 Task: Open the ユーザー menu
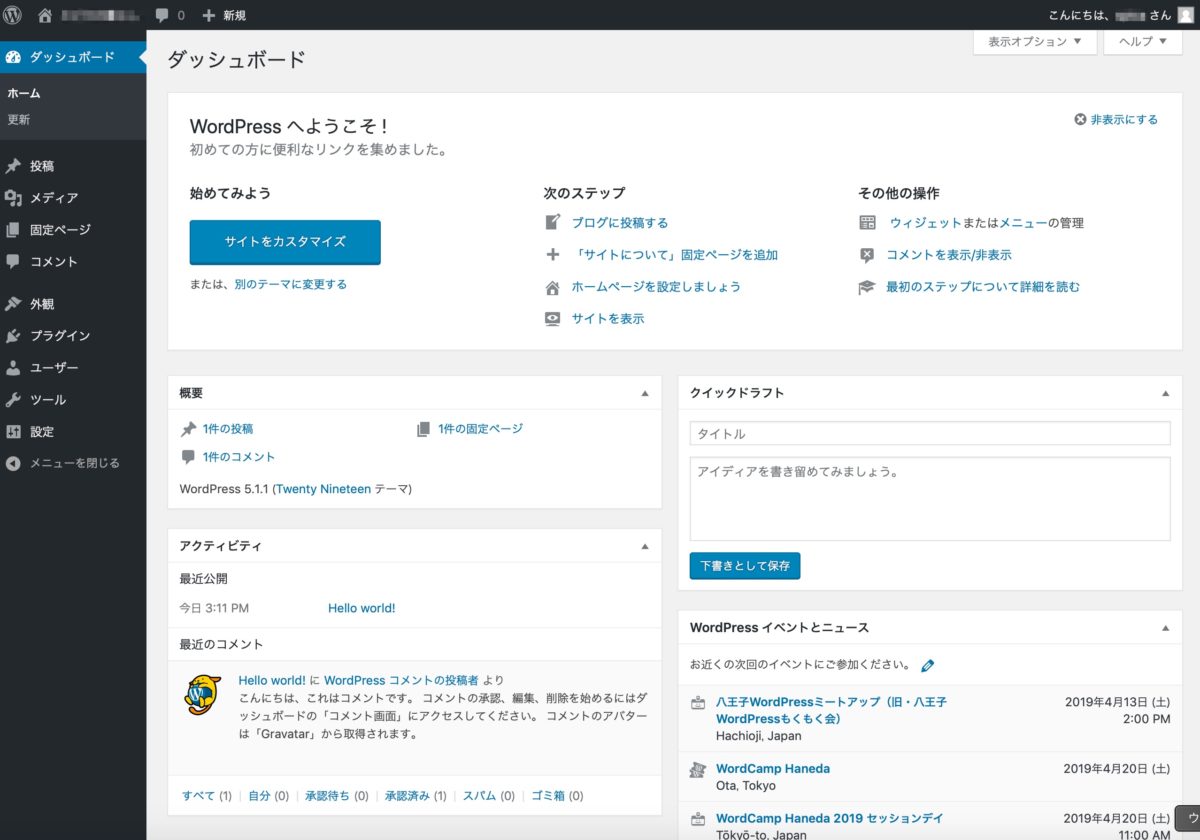tap(73, 368)
